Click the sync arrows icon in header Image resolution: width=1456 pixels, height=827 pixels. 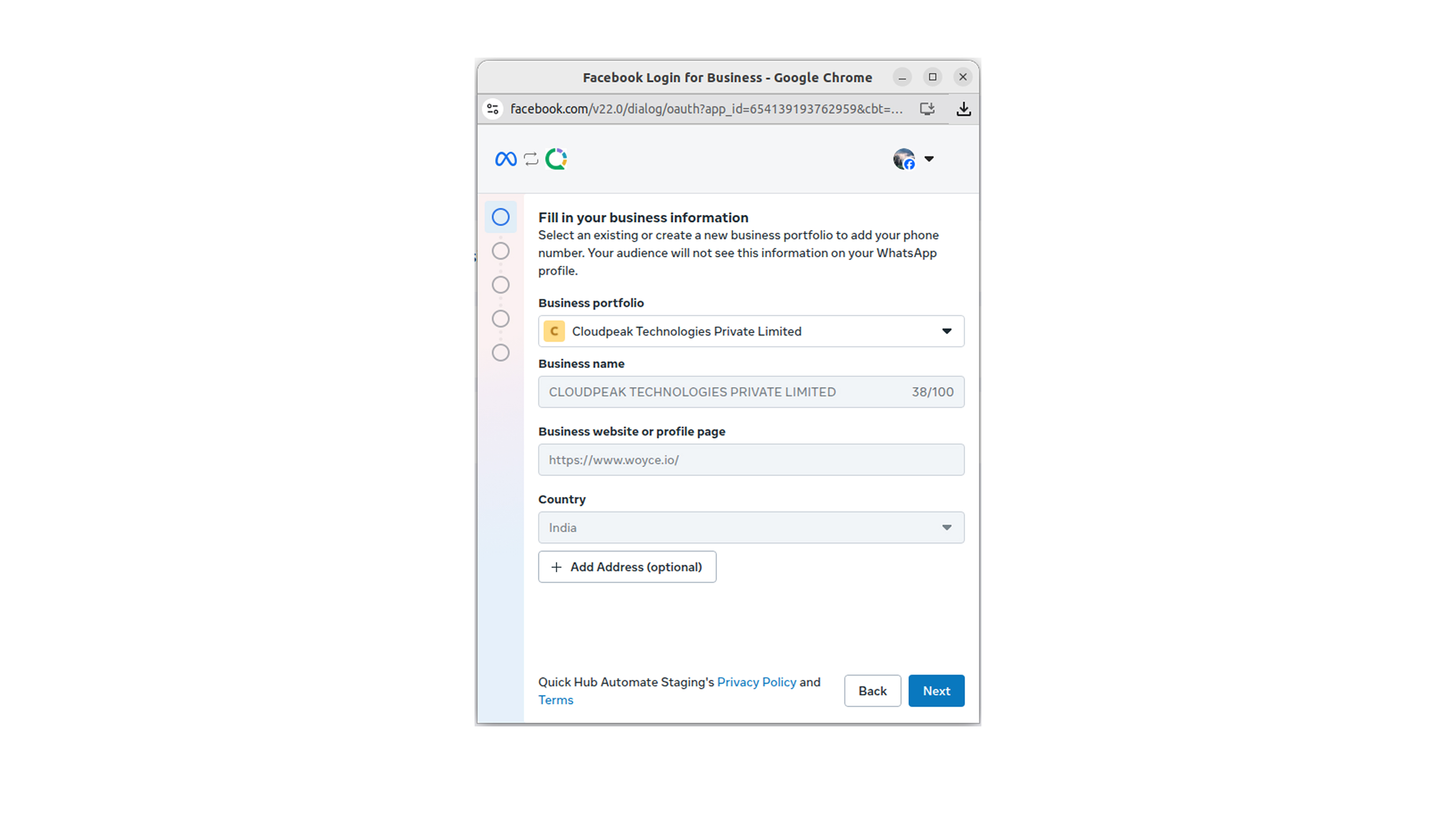(530, 159)
